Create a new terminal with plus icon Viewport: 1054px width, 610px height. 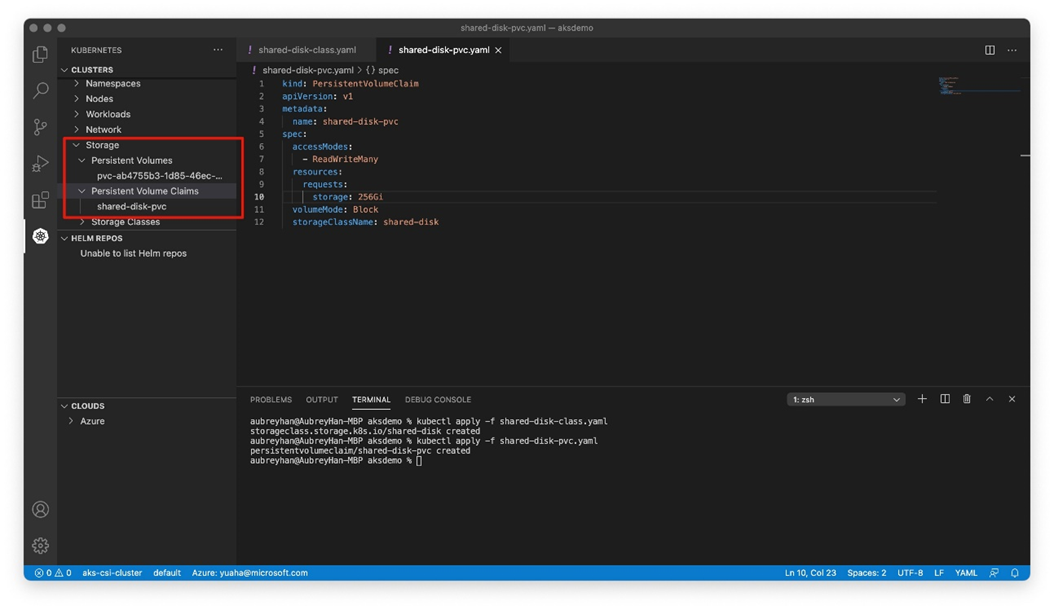(922, 399)
